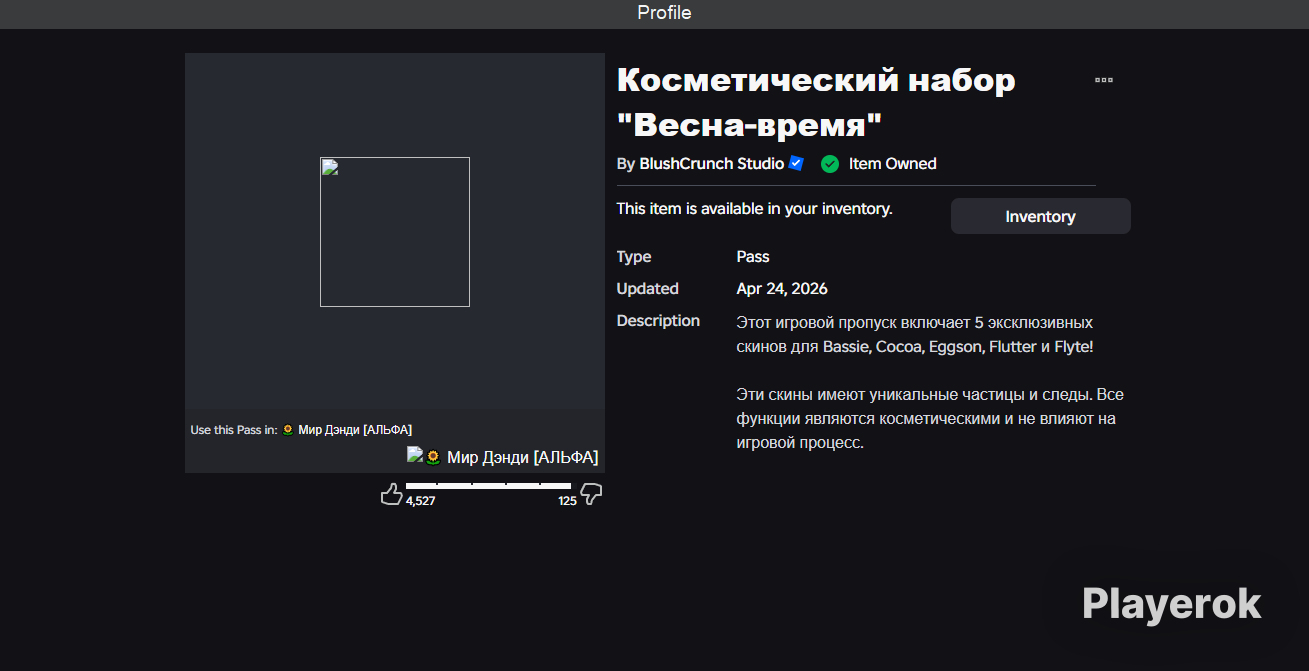The height and width of the screenshot is (671, 1309).
Task: Click the broken game icon beside Мир Дэнди
Action: (x=415, y=455)
